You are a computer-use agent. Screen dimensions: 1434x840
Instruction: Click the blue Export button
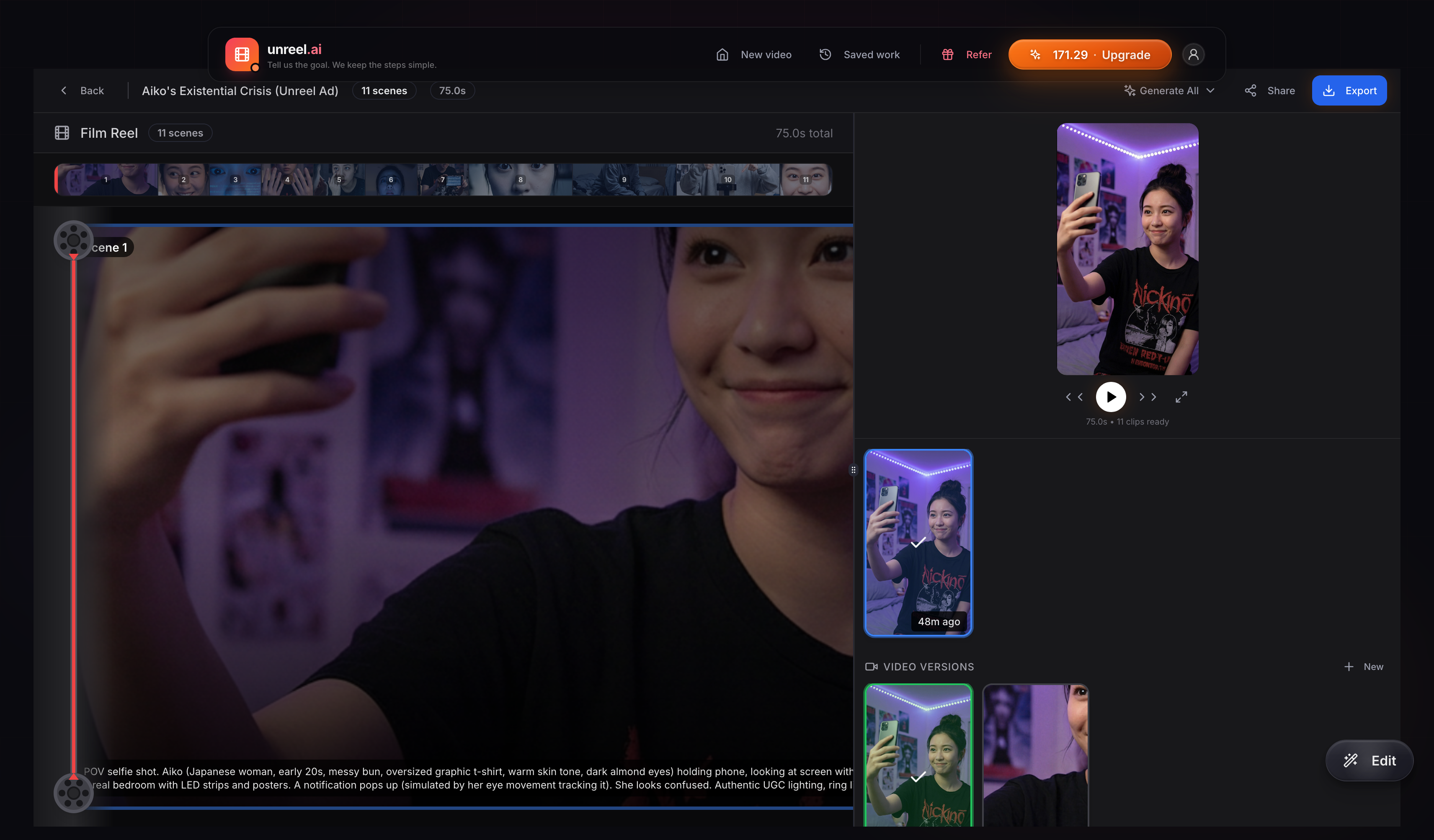point(1349,90)
